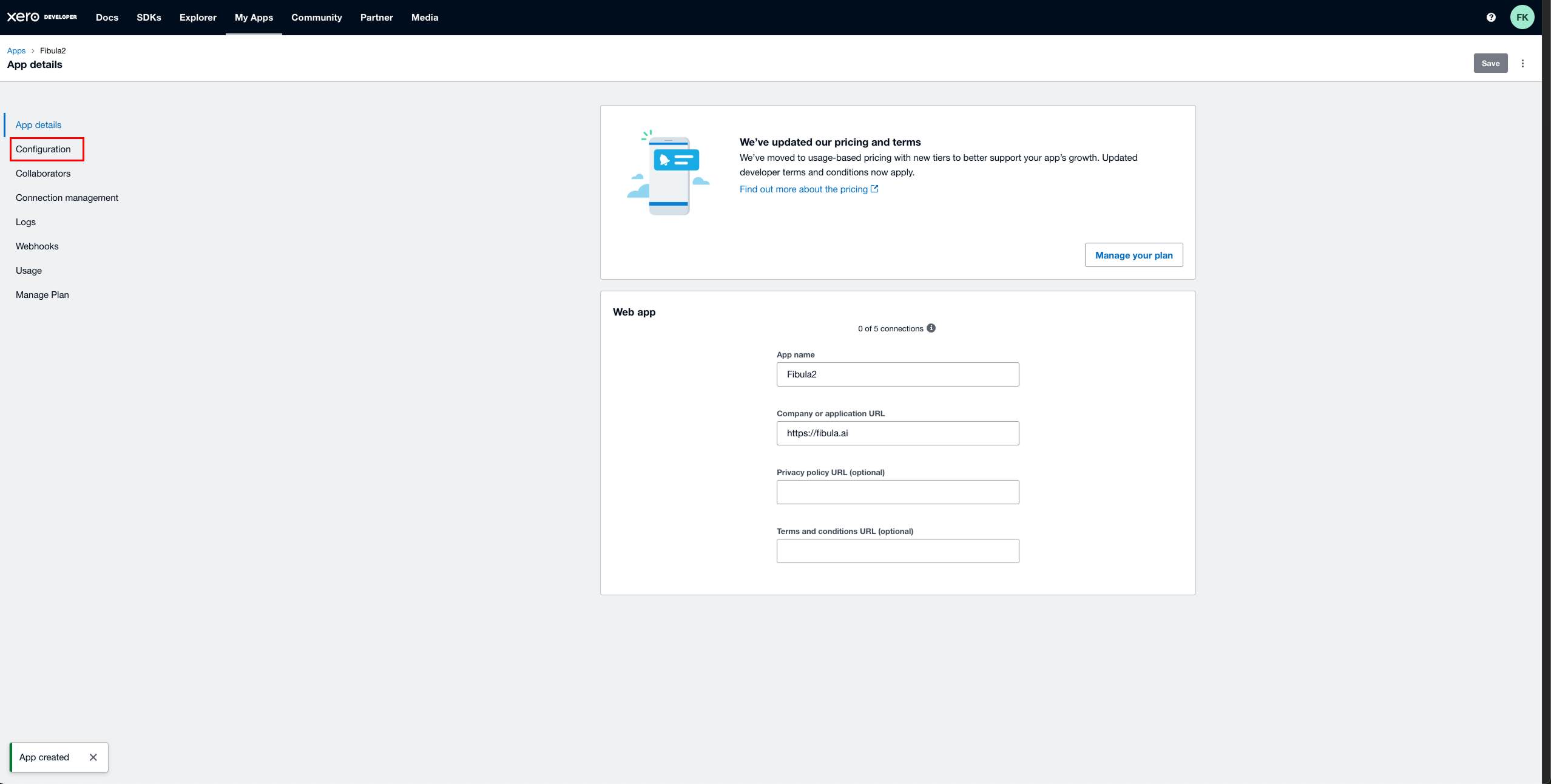Open the Docs menu

click(x=107, y=18)
